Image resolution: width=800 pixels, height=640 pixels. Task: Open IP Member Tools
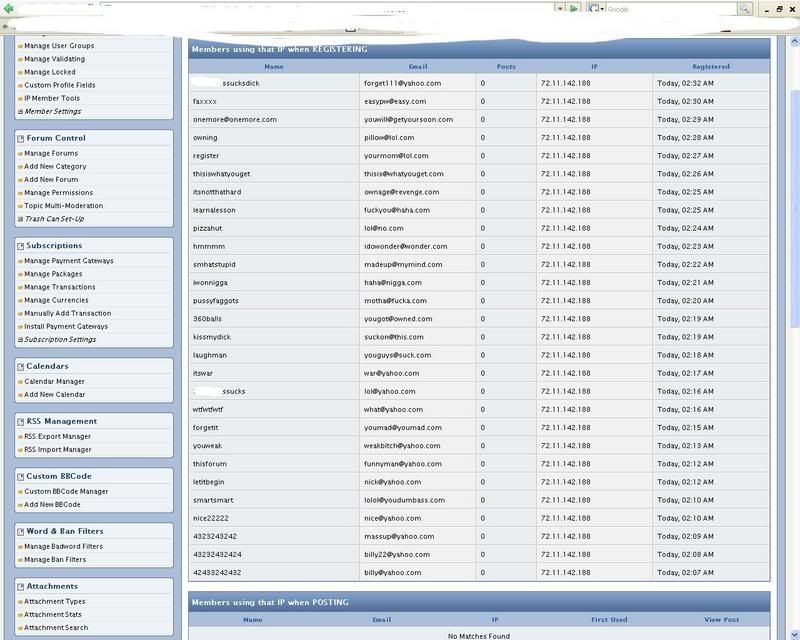52,98
